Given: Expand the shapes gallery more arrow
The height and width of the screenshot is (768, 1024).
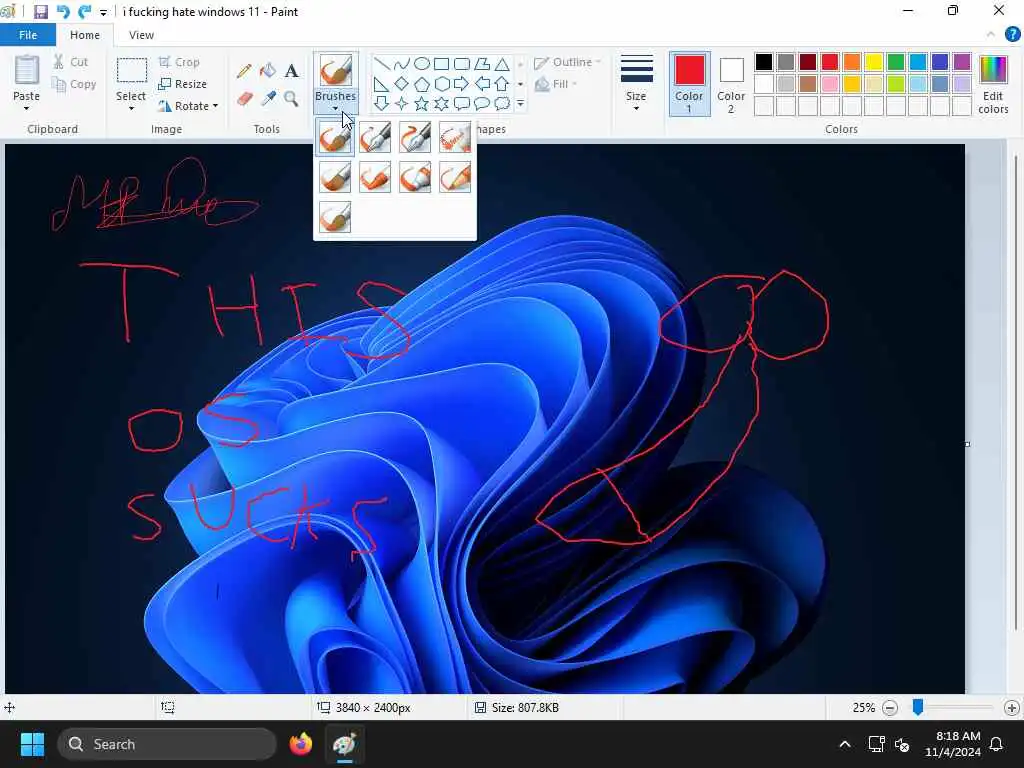Looking at the screenshot, I should [520, 103].
